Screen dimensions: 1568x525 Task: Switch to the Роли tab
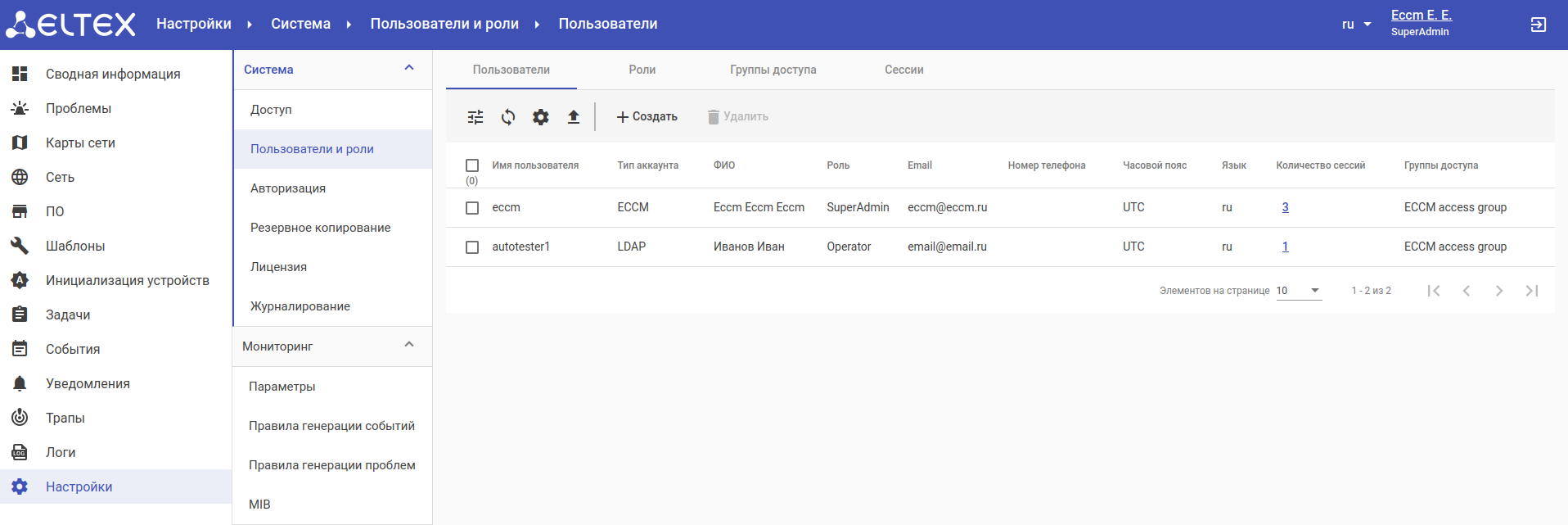click(x=642, y=70)
